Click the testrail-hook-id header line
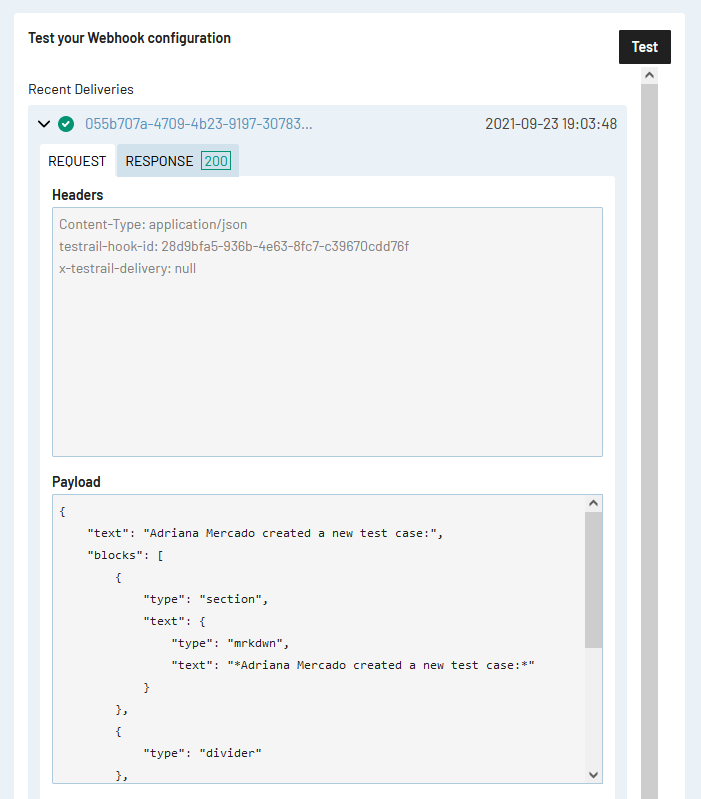This screenshot has width=701, height=799. tap(233, 246)
